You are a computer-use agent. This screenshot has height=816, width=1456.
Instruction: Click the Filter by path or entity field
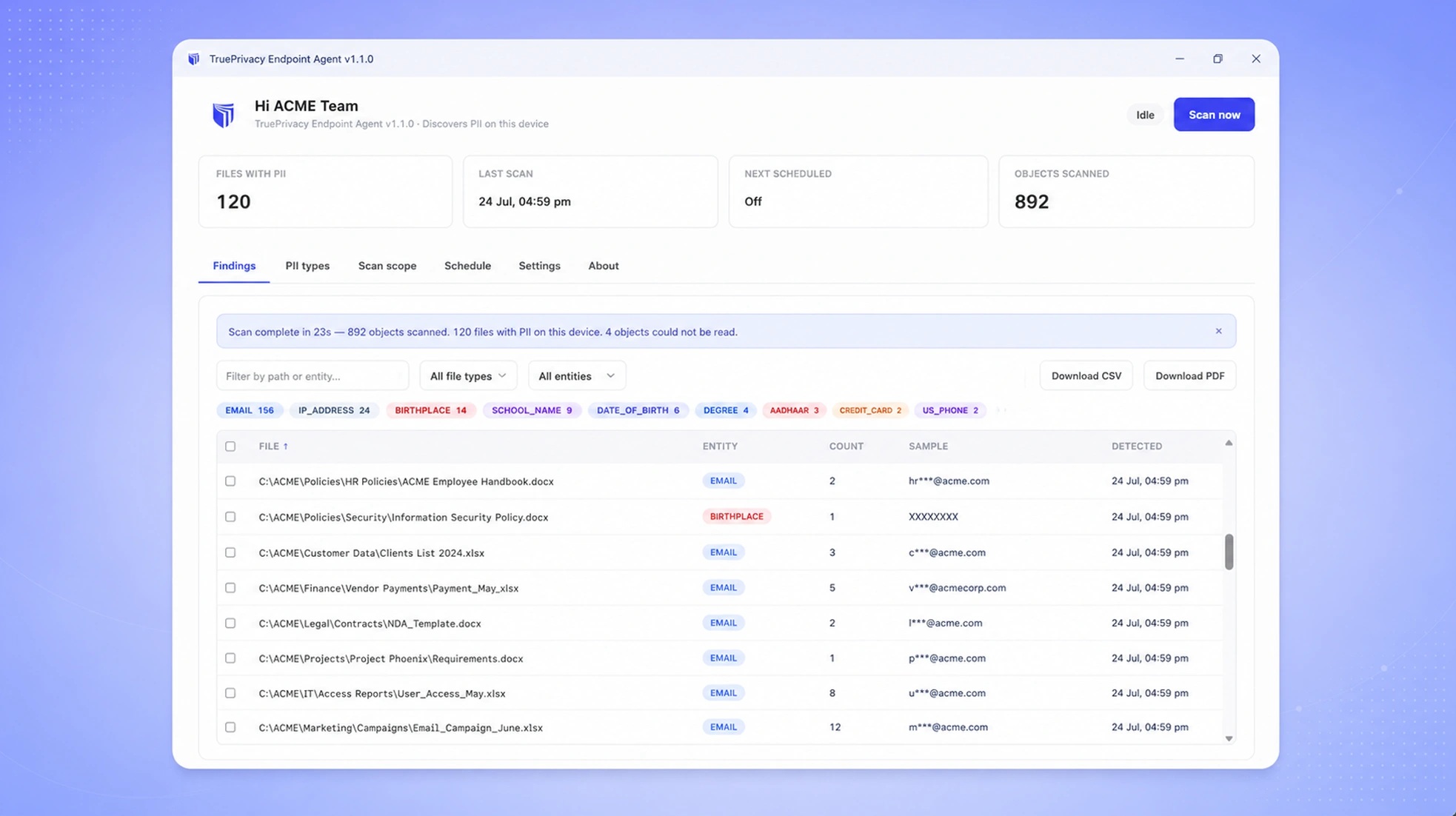[x=313, y=375]
